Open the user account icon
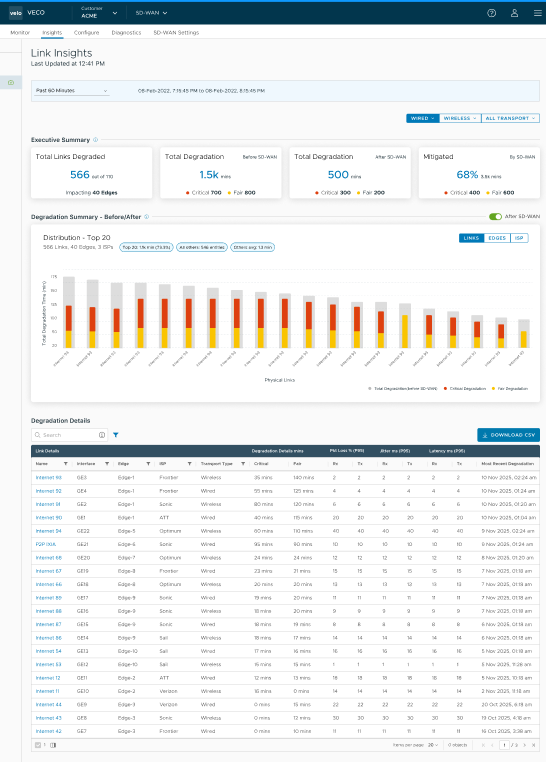The image size is (546, 762). tap(514, 13)
